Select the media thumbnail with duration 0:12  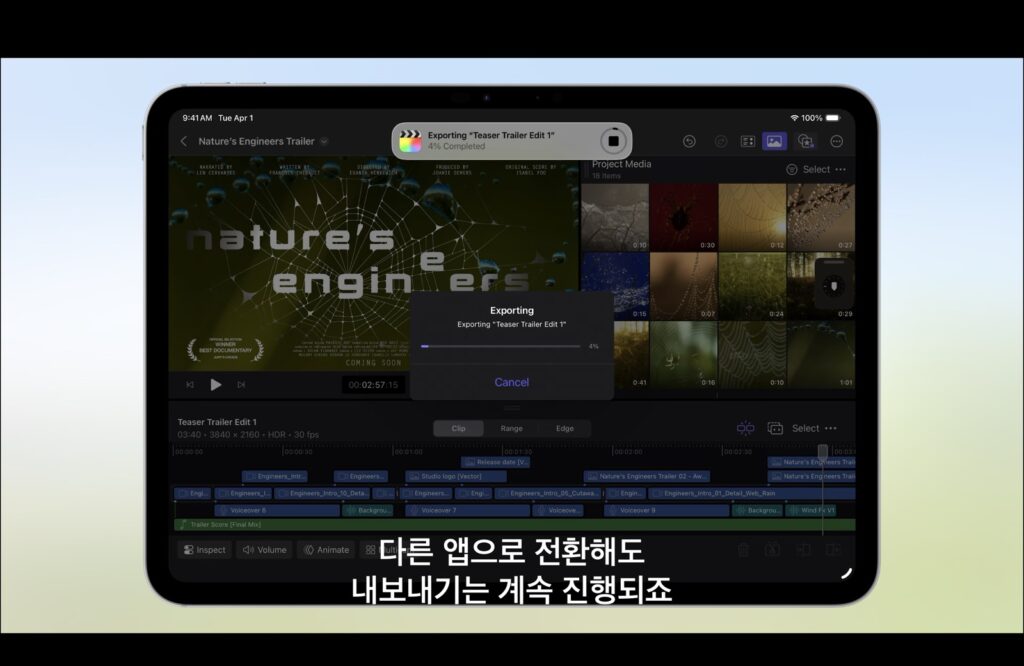point(752,217)
